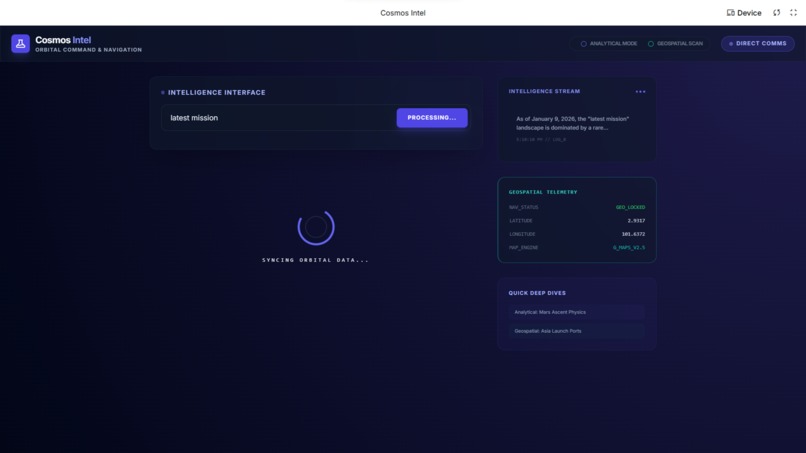Click the orbital sync loading spinner

coord(316,227)
